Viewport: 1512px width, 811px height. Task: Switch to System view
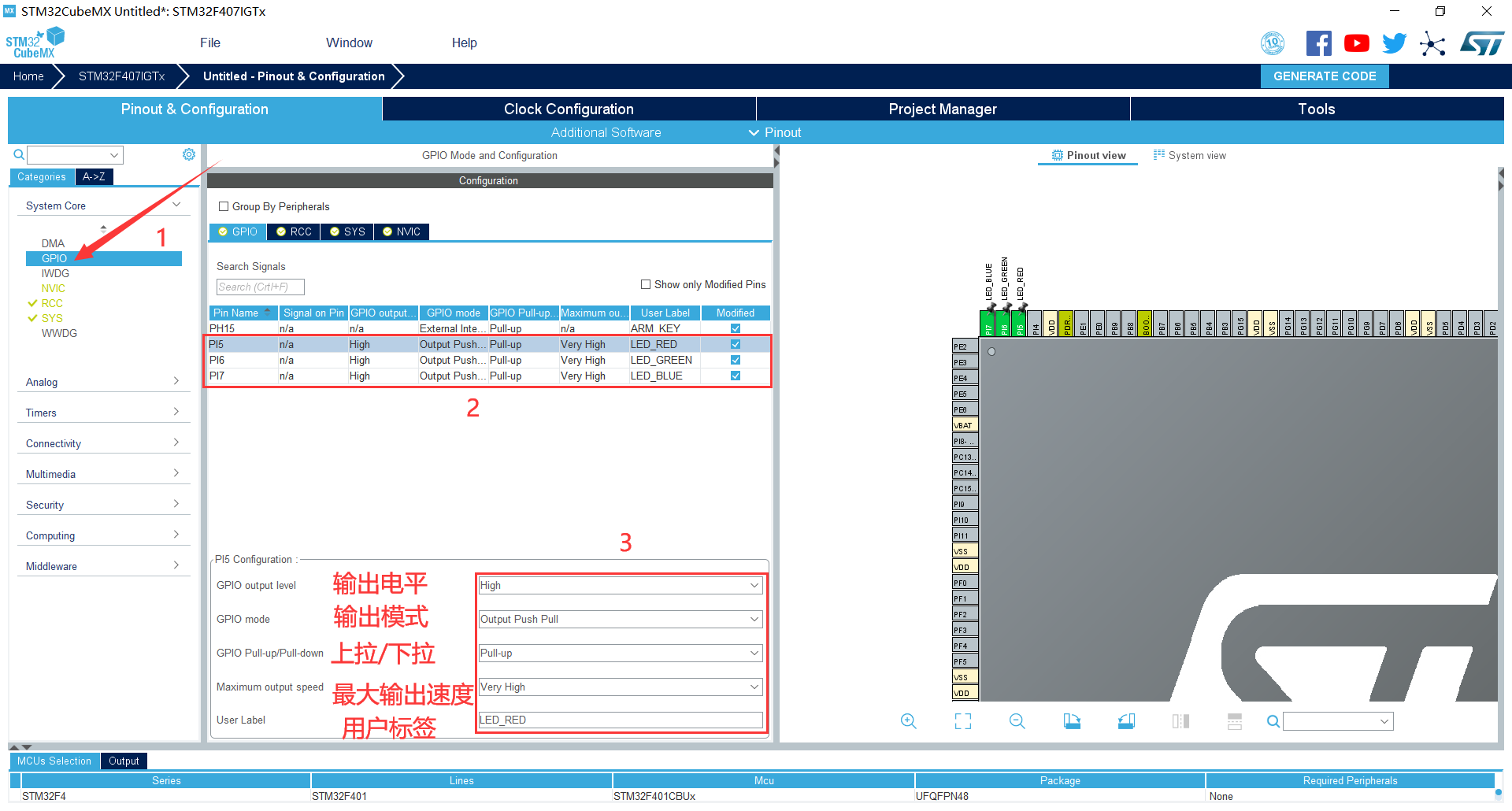(1190, 155)
